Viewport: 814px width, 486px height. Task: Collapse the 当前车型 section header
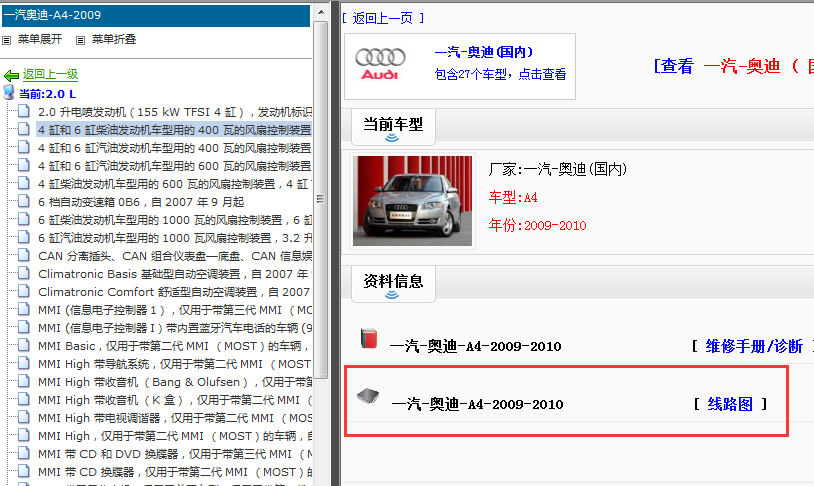(x=393, y=127)
